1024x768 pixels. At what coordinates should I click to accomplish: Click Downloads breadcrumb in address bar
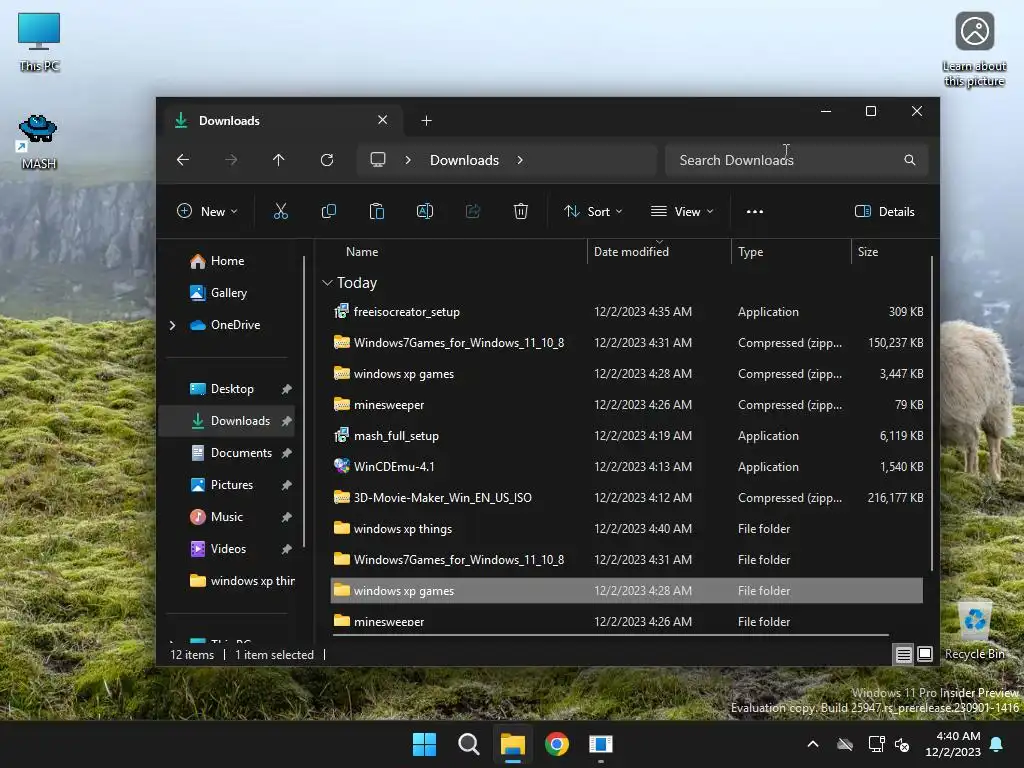[464, 160]
